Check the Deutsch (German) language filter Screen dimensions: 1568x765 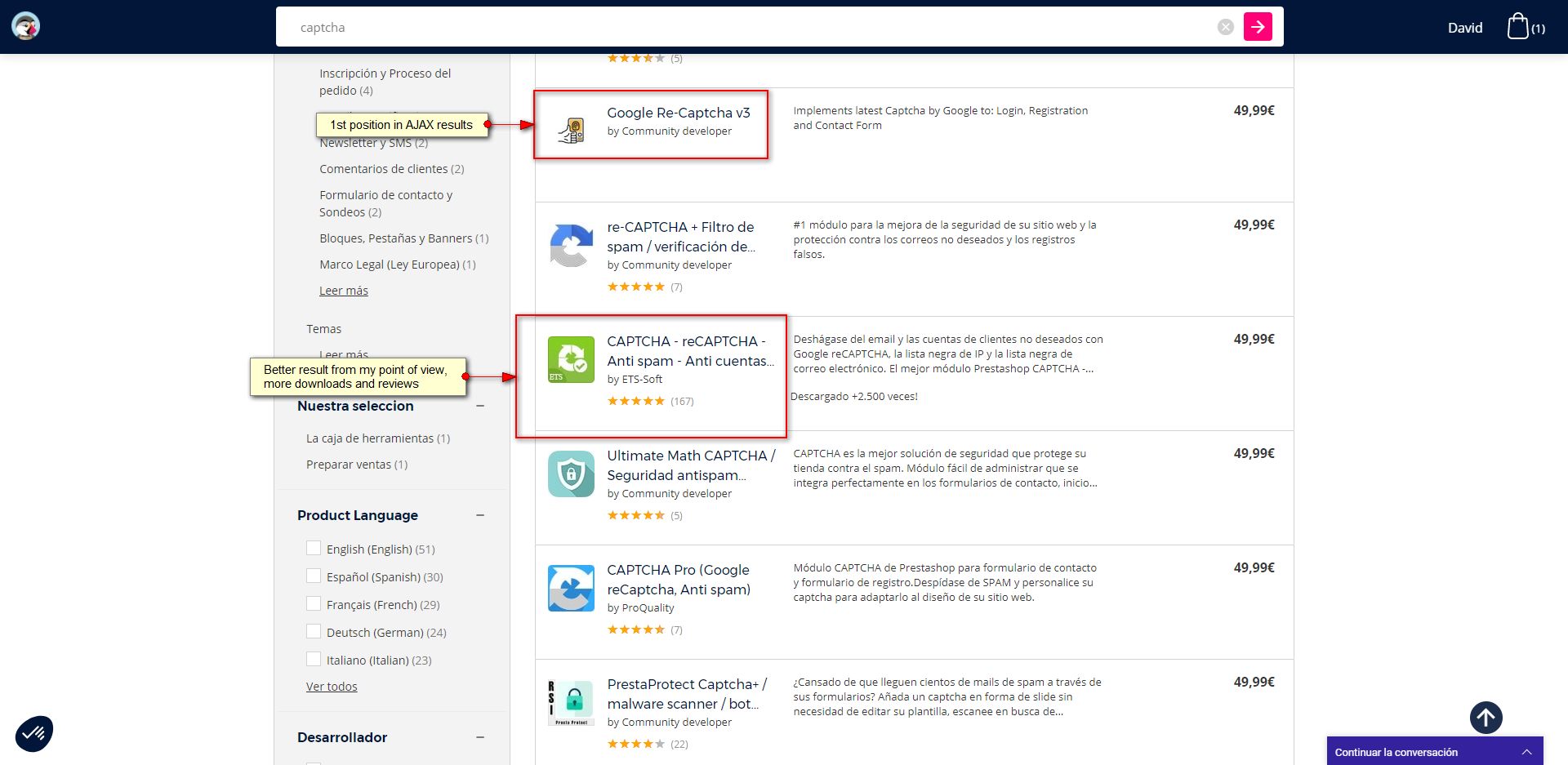tap(314, 631)
